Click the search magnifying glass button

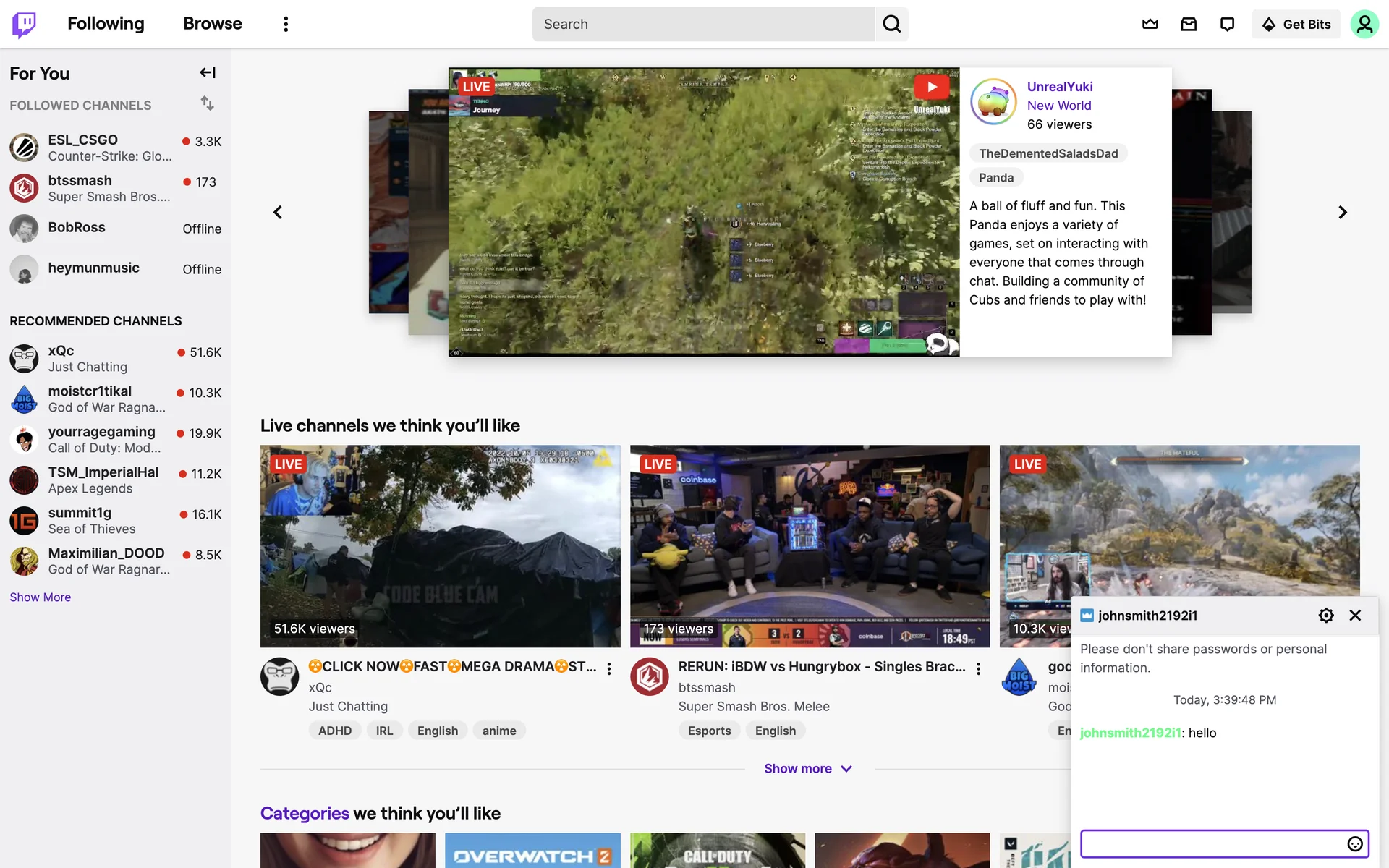click(891, 24)
